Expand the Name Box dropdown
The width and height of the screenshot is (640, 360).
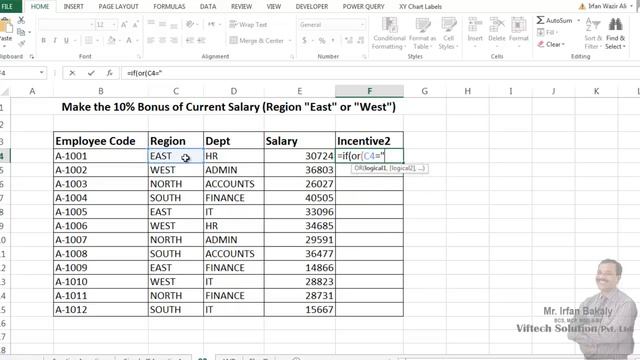coord(42,73)
